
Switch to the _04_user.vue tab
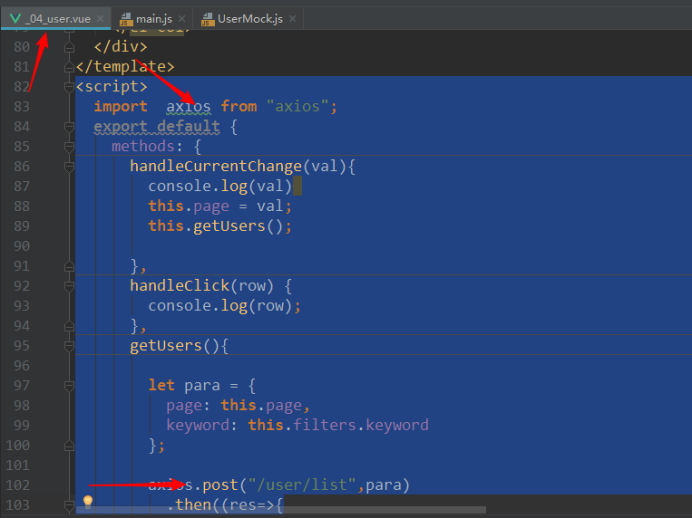pos(56,19)
